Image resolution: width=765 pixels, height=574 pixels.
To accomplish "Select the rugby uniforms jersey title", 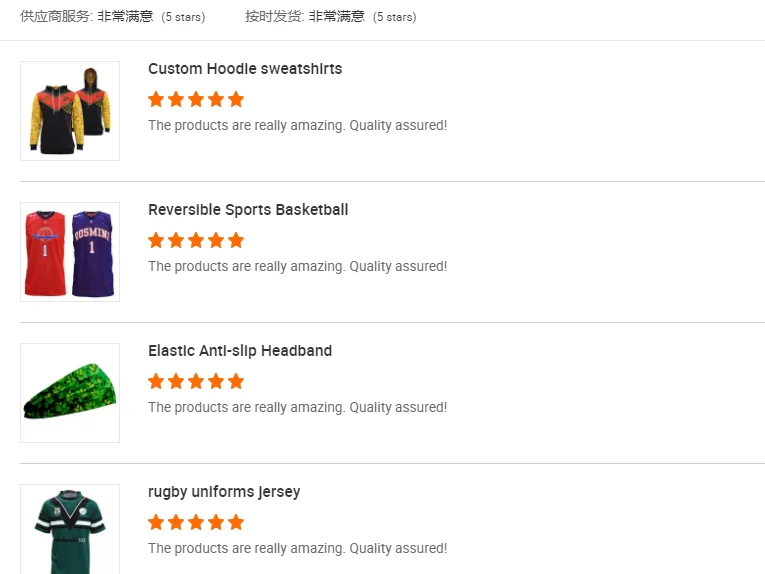I will 224,492.
